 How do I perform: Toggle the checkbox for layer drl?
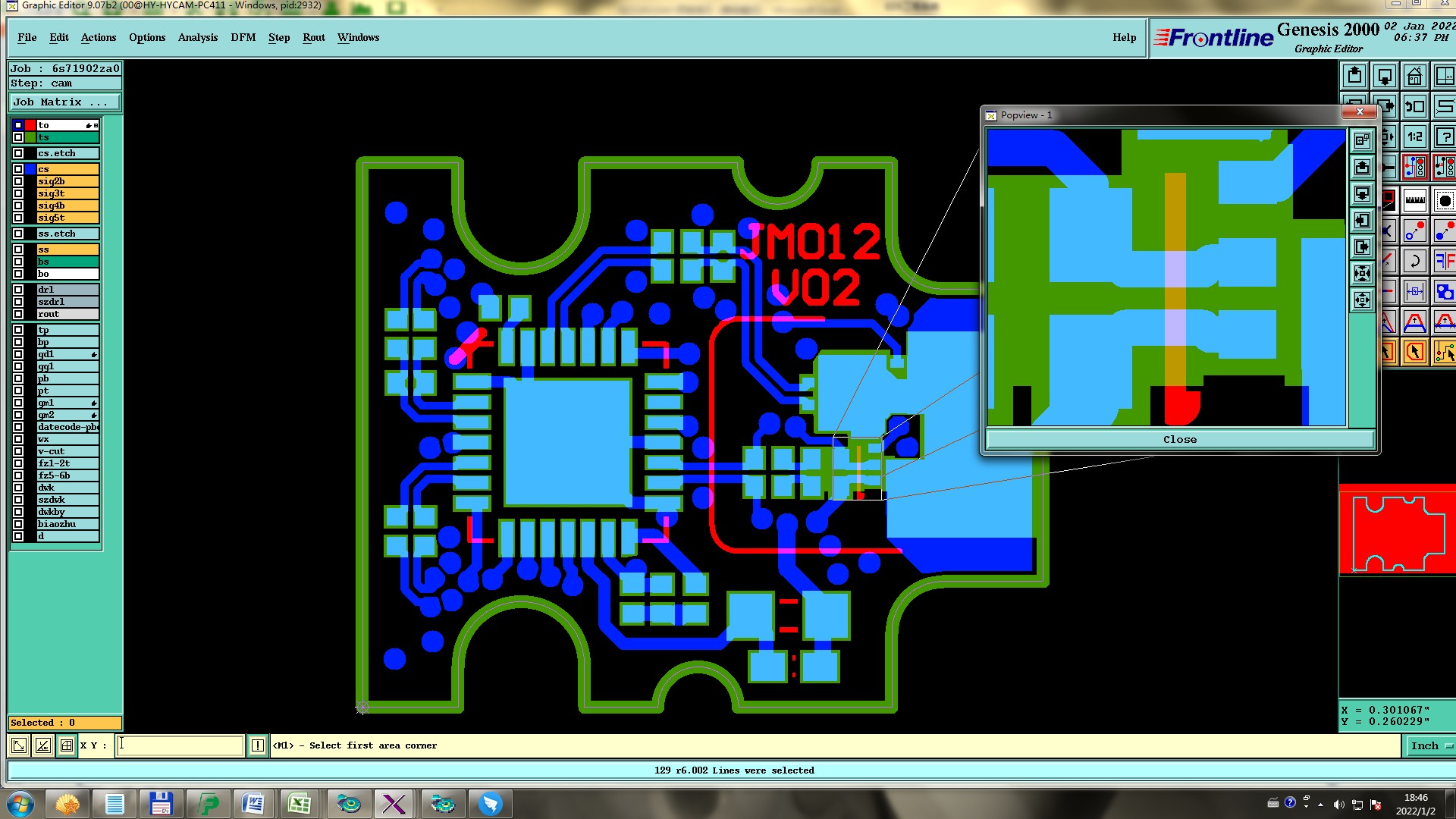[18, 290]
